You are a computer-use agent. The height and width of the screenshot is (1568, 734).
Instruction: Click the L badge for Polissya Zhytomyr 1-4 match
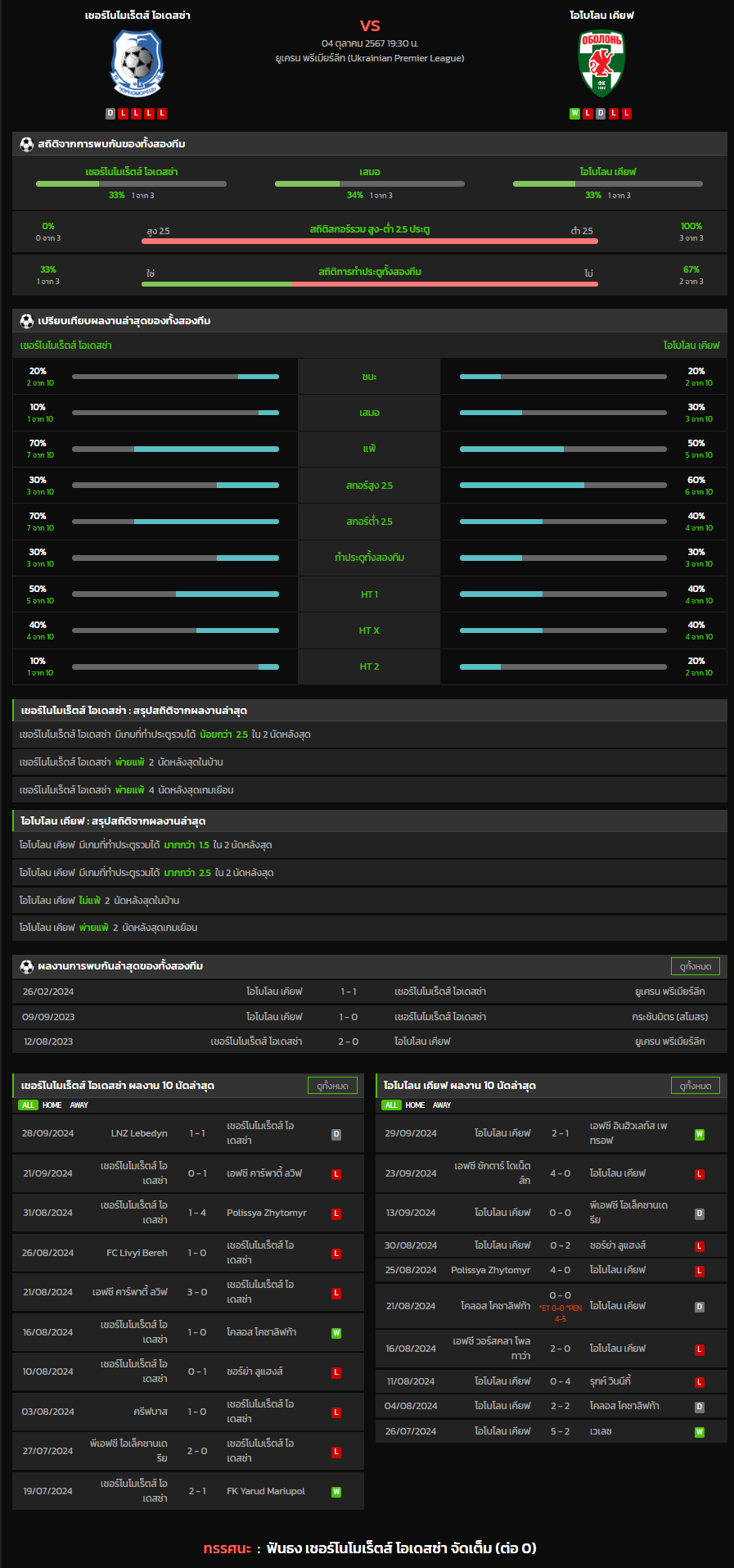[x=336, y=1213]
